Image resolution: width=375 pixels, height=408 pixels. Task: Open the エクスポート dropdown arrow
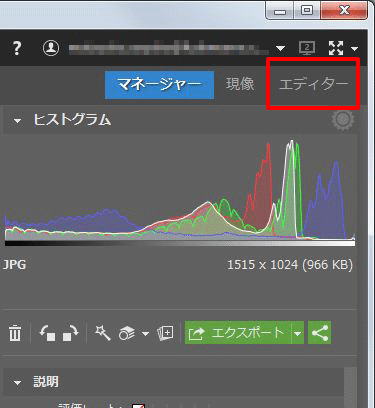(x=298, y=333)
